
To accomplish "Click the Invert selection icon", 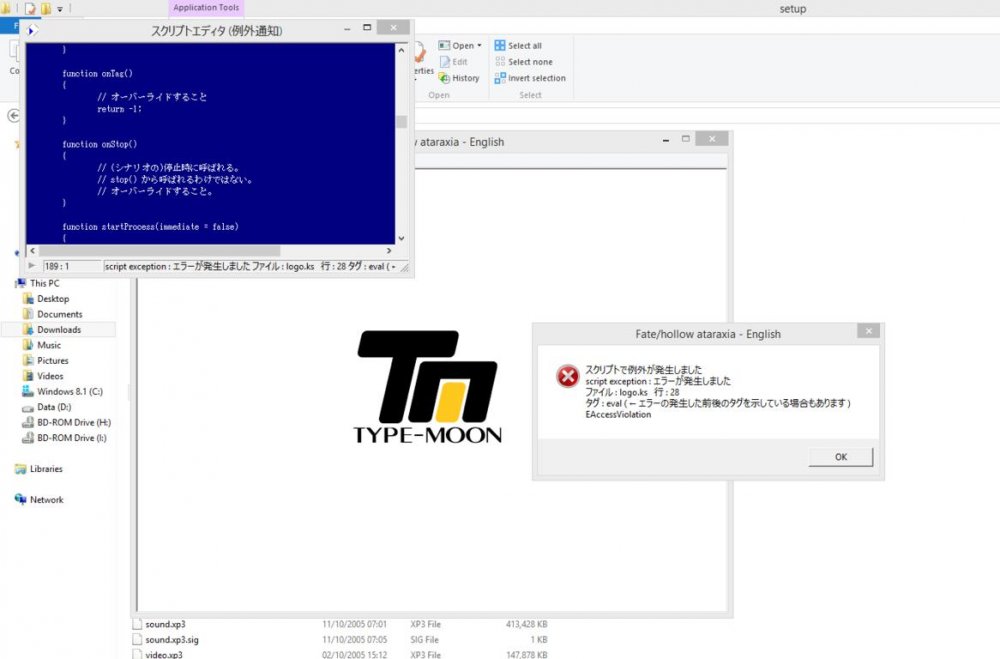I will point(502,78).
